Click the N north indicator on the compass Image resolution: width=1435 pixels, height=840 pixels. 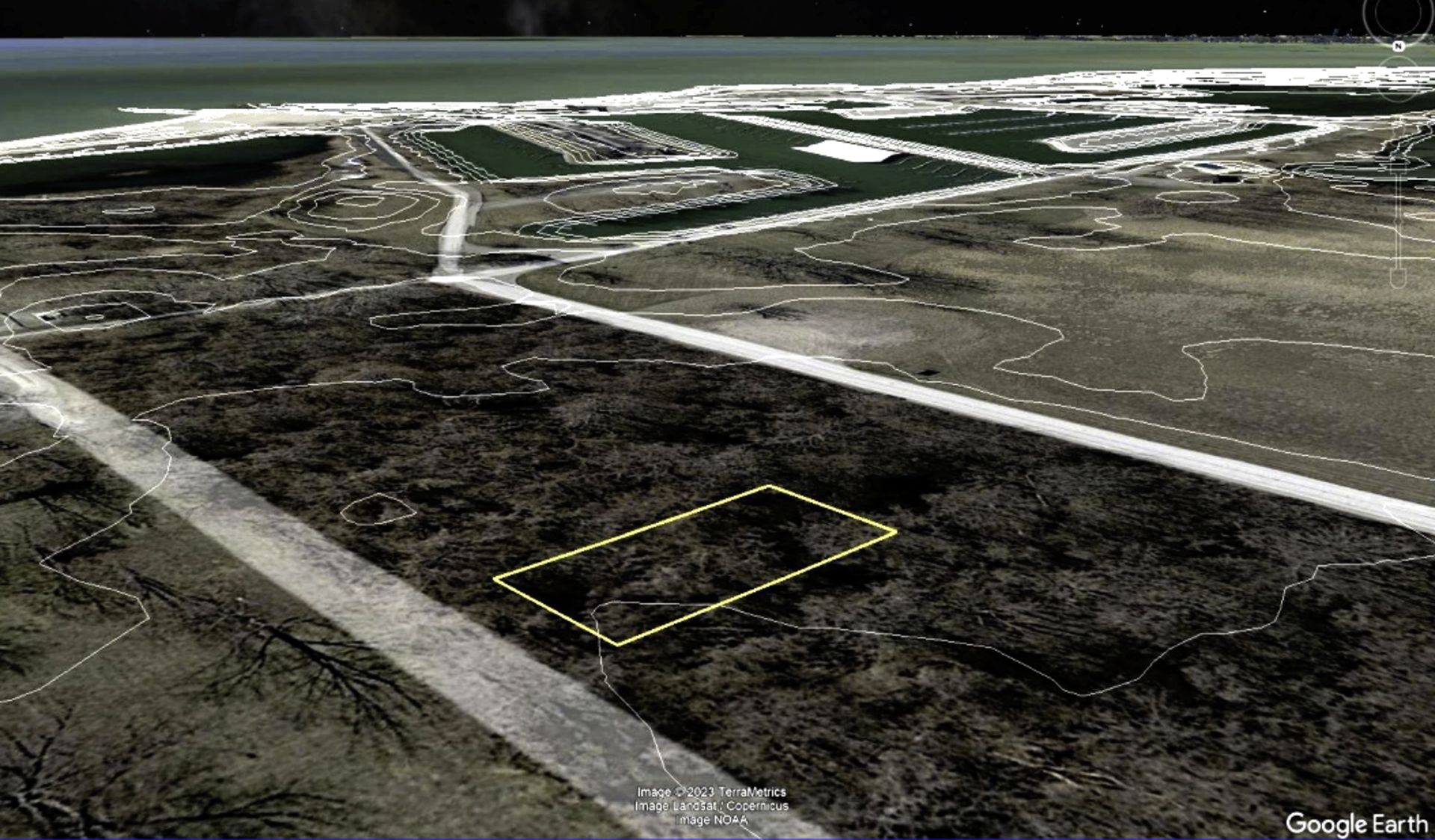tap(1398, 46)
